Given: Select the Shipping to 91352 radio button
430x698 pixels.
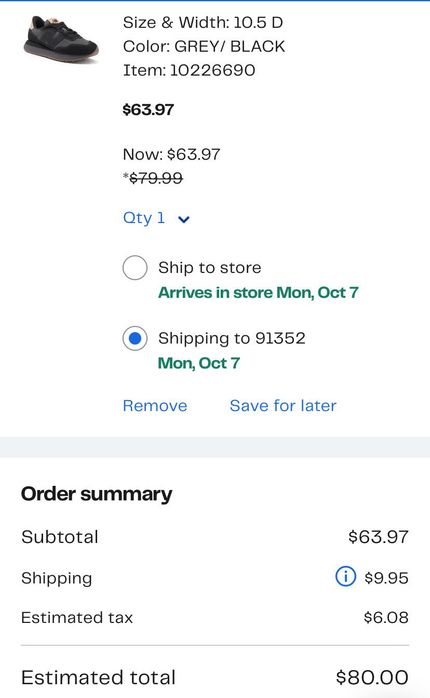Looking at the screenshot, I should coord(135,338).
